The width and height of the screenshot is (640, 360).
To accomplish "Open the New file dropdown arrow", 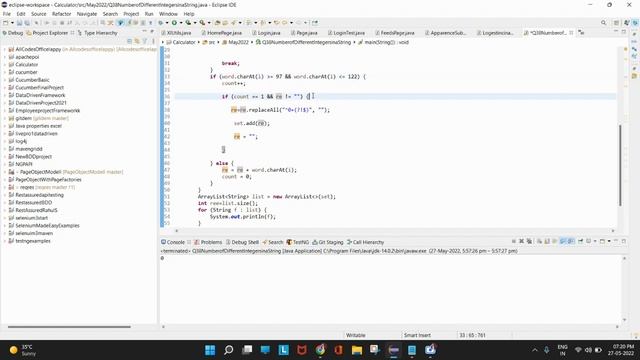I will pos(12,23).
